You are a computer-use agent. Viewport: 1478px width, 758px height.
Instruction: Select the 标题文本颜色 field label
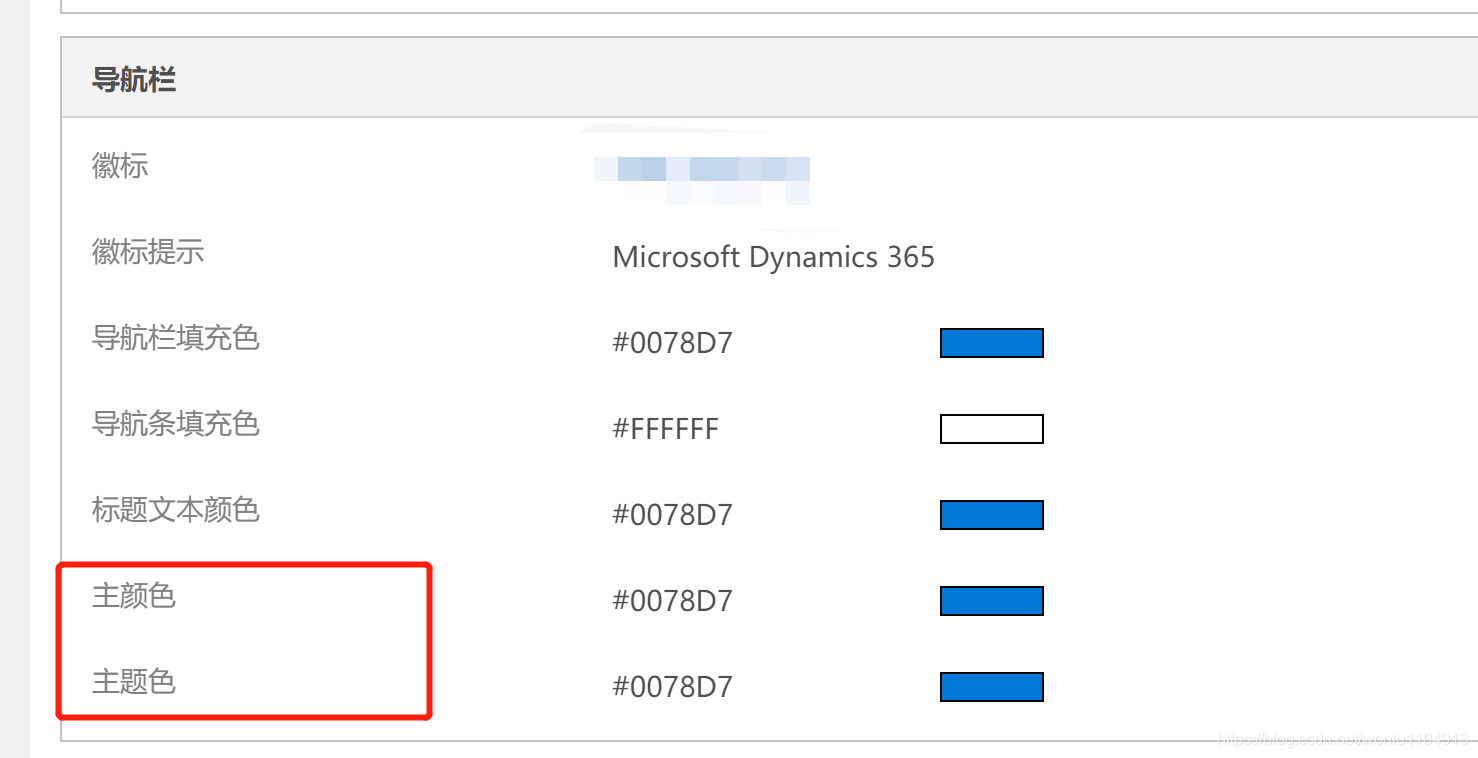[175, 511]
